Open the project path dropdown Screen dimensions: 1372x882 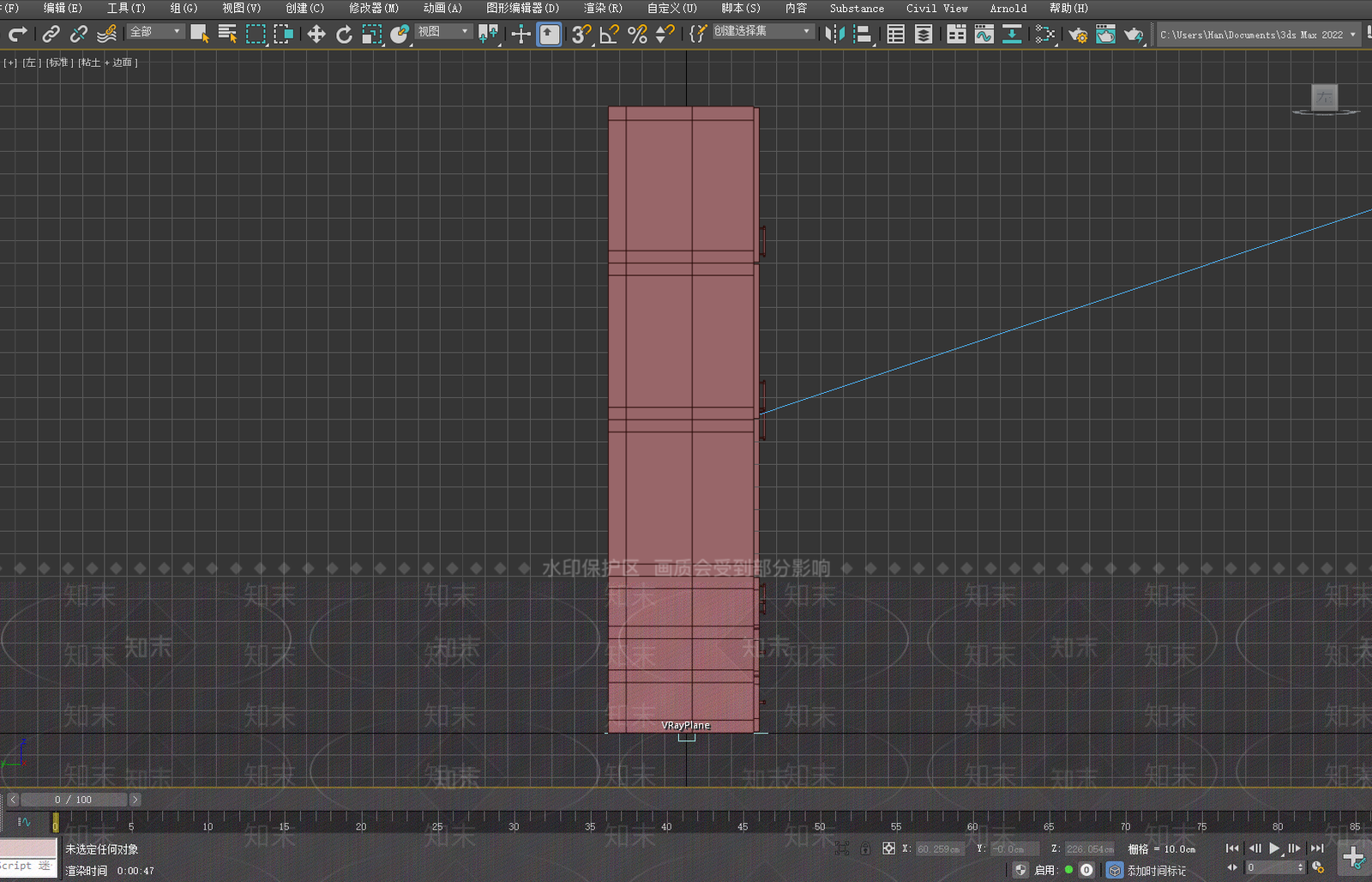click(x=1258, y=35)
